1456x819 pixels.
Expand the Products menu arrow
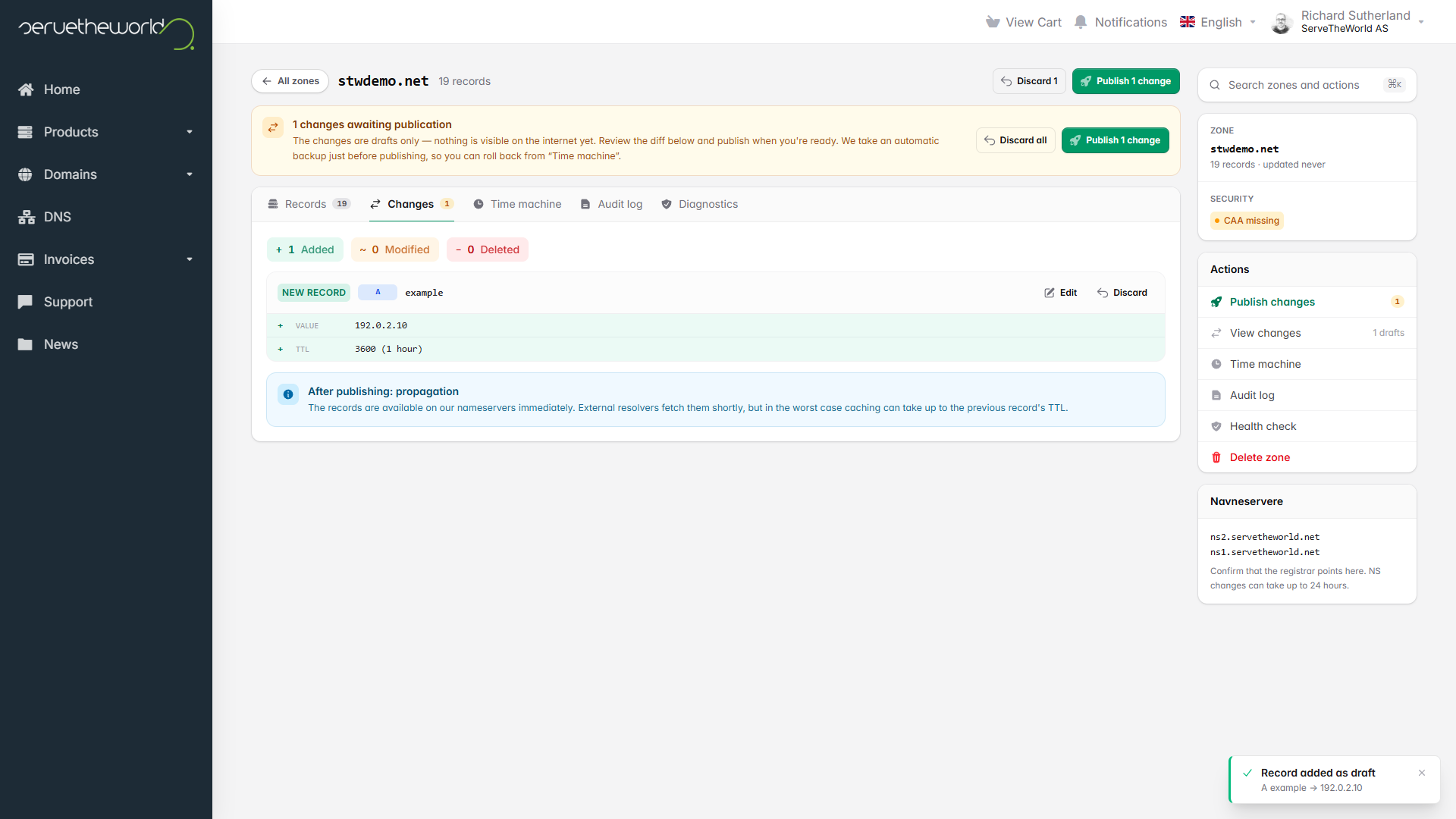click(190, 132)
